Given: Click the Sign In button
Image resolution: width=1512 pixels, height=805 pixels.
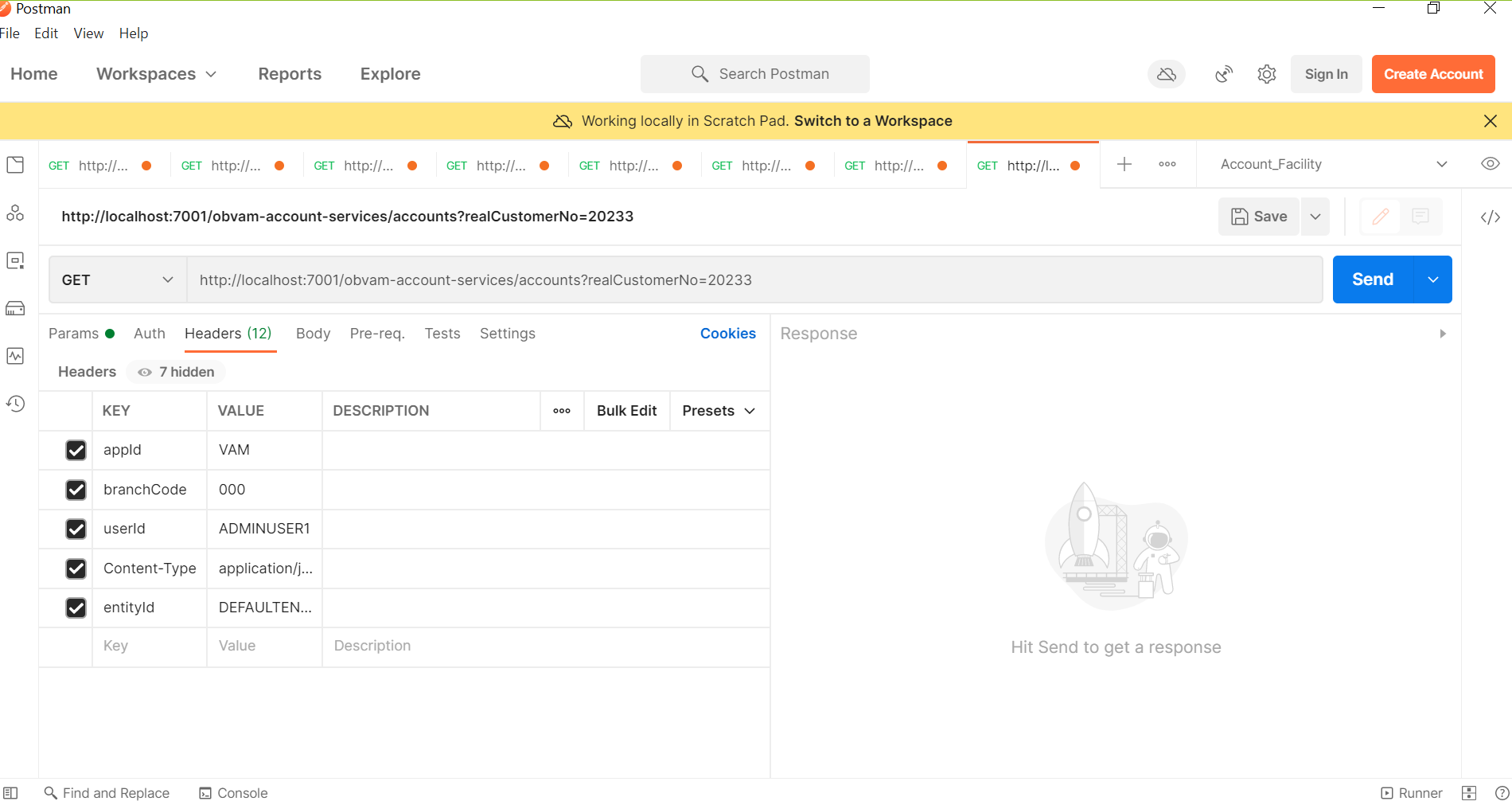Looking at the screenshot, I should pos(1327,74).
